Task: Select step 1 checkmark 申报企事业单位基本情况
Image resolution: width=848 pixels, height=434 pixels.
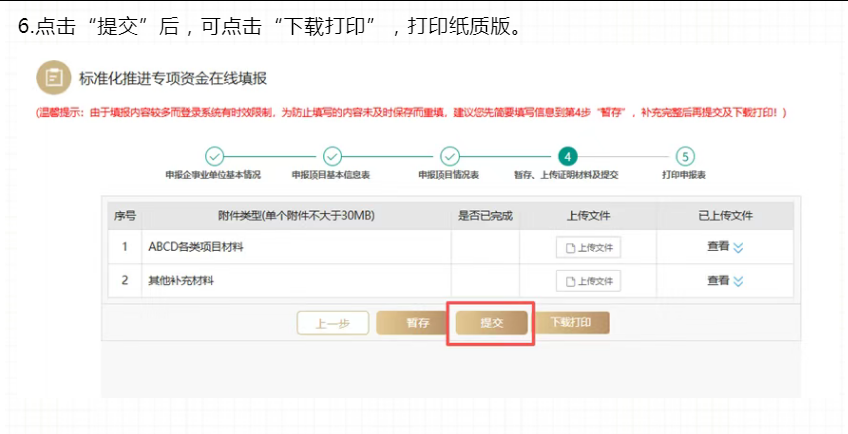Action: coord(215,157)
